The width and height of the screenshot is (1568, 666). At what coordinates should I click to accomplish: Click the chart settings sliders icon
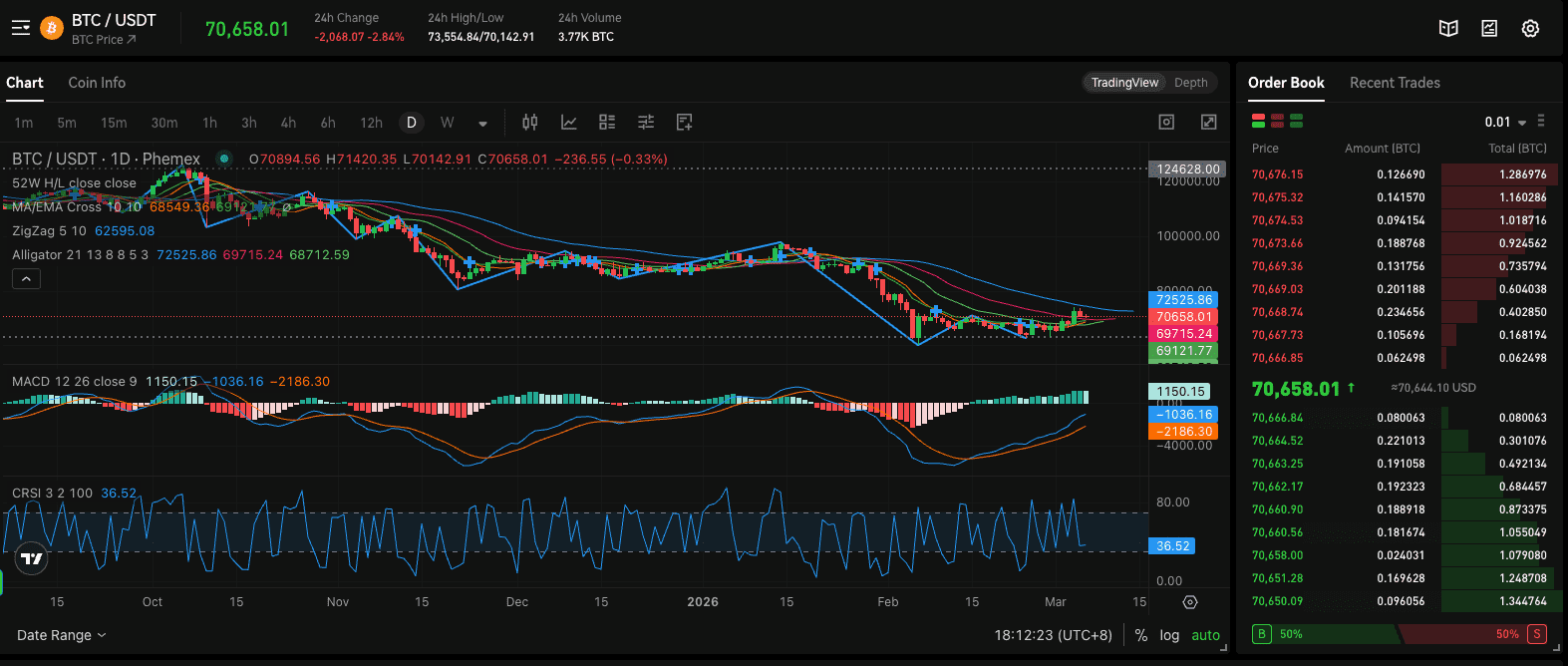point(646,122)
